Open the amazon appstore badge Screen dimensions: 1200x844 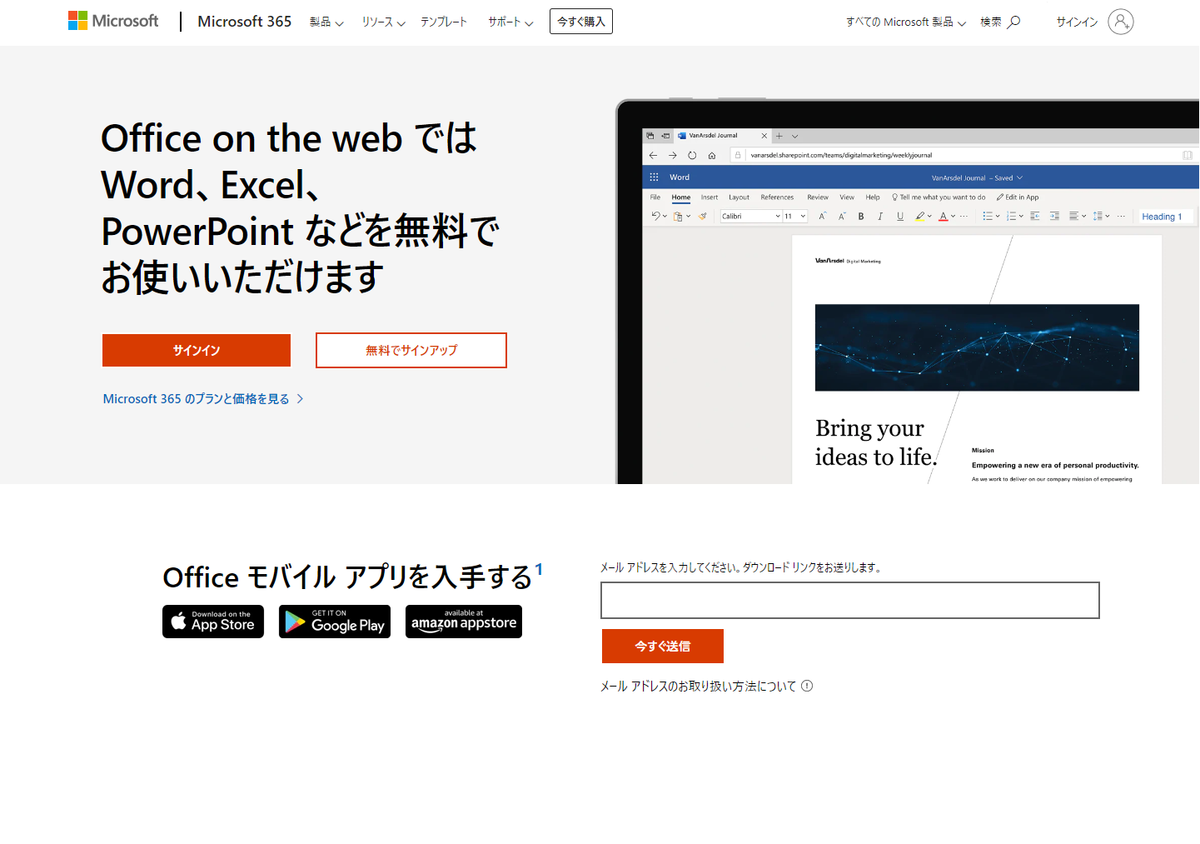tap(464, 621)
